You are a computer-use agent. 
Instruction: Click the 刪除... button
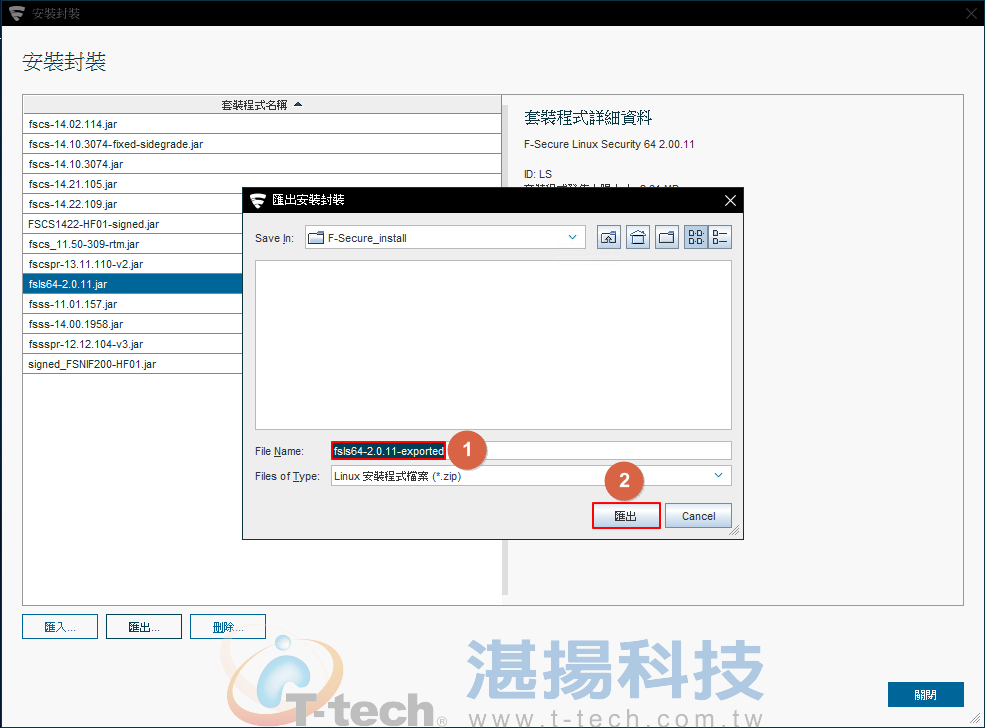tap(228, 627)
